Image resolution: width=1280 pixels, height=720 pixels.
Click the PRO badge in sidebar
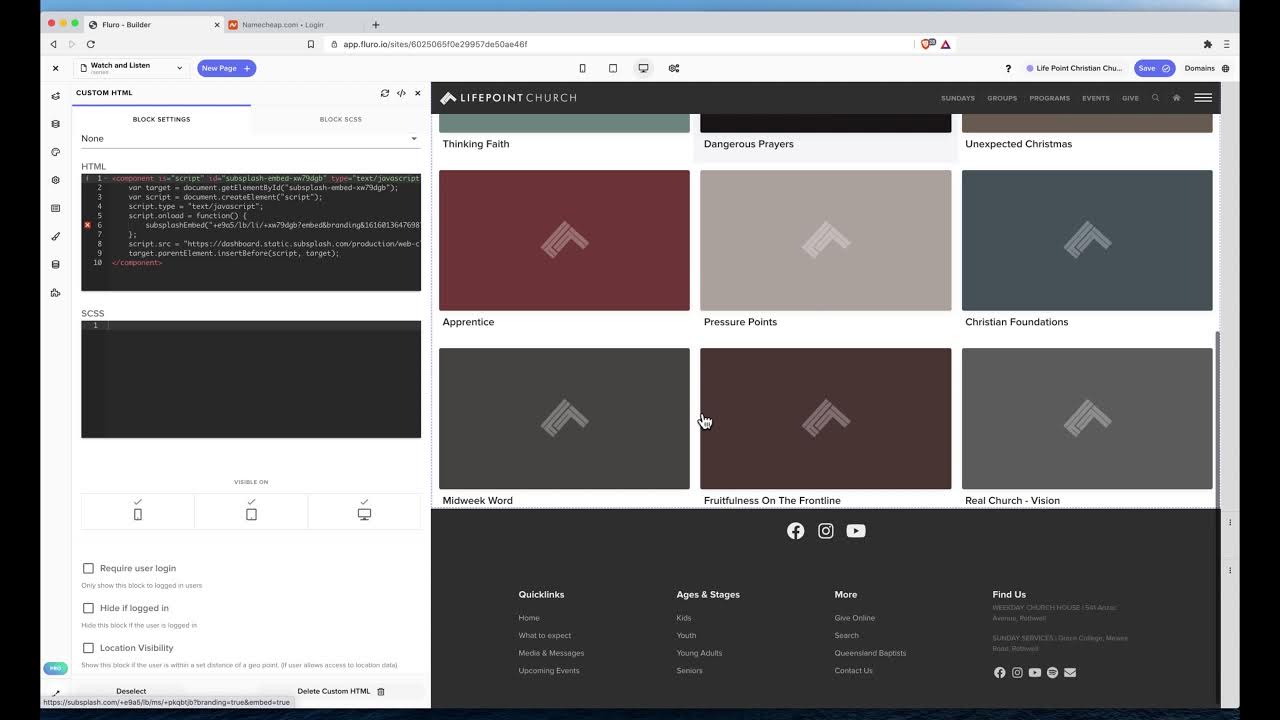[x=55, y=668]
